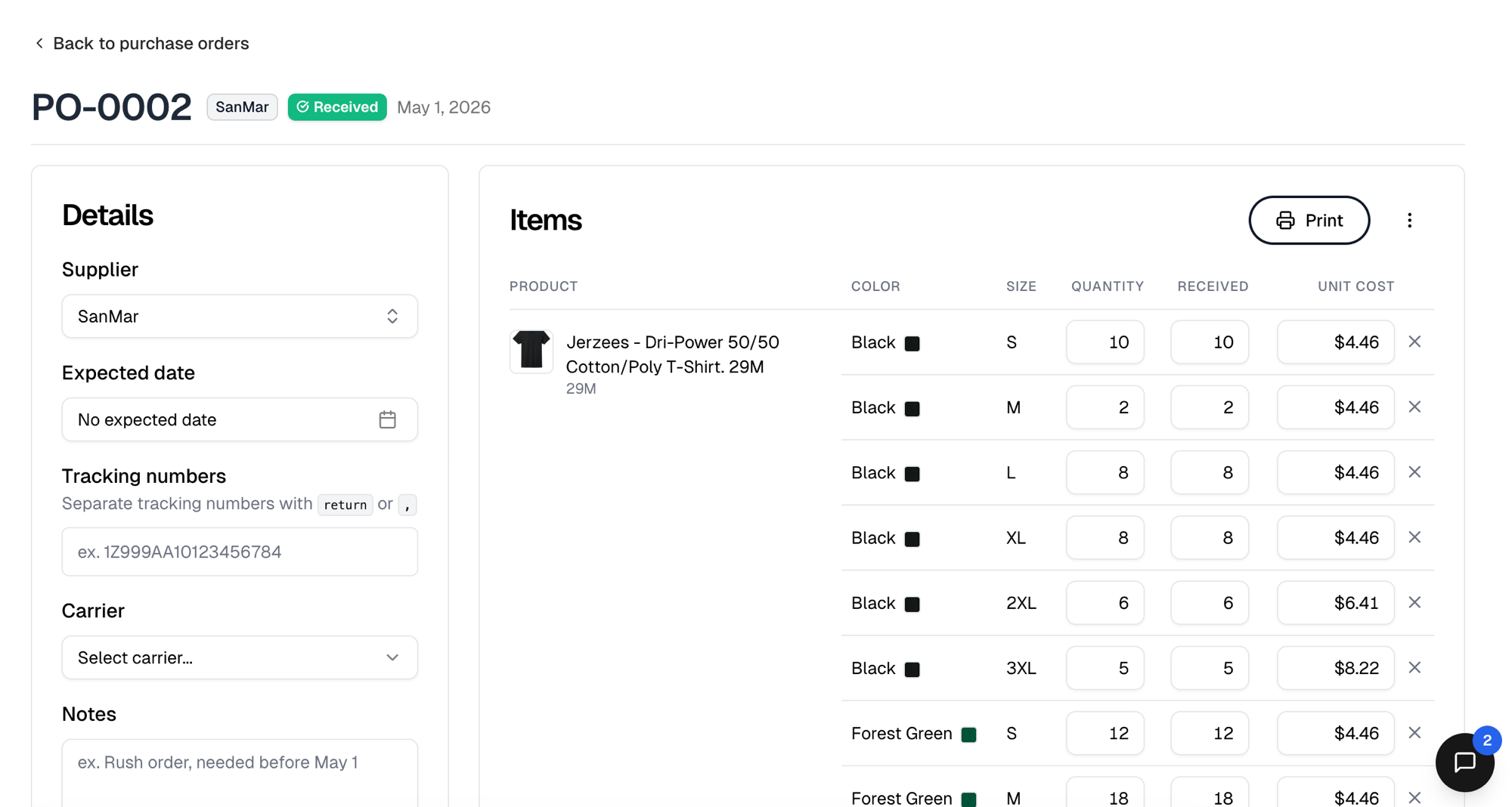Click the No expected date field

[240, 419]
